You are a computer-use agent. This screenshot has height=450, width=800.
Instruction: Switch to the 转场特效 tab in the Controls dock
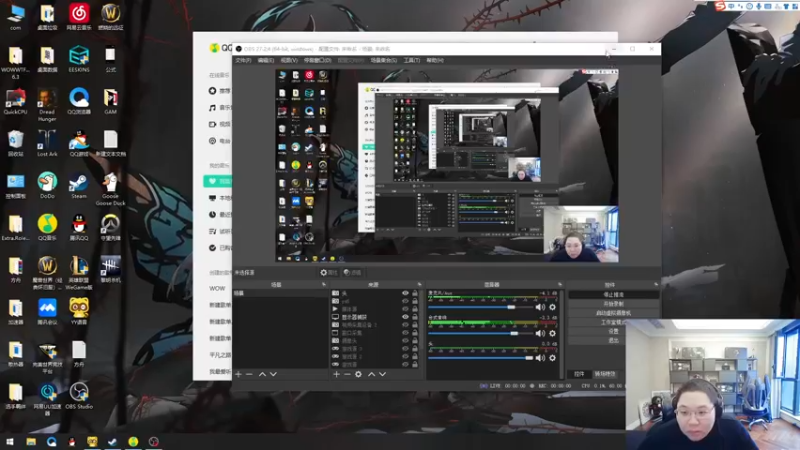[605, 374]
